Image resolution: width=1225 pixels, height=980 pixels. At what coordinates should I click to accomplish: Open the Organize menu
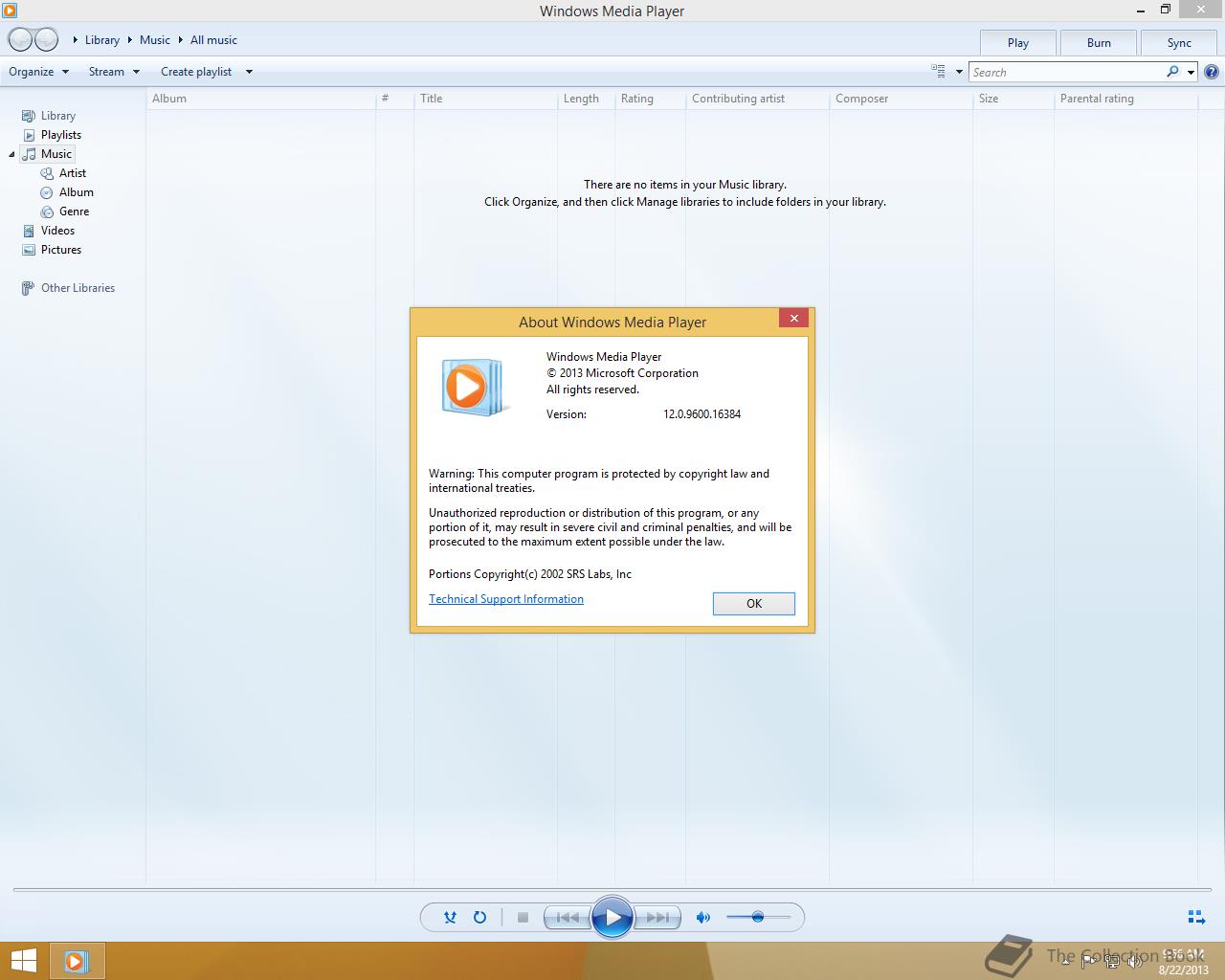(x=38, y=72)
